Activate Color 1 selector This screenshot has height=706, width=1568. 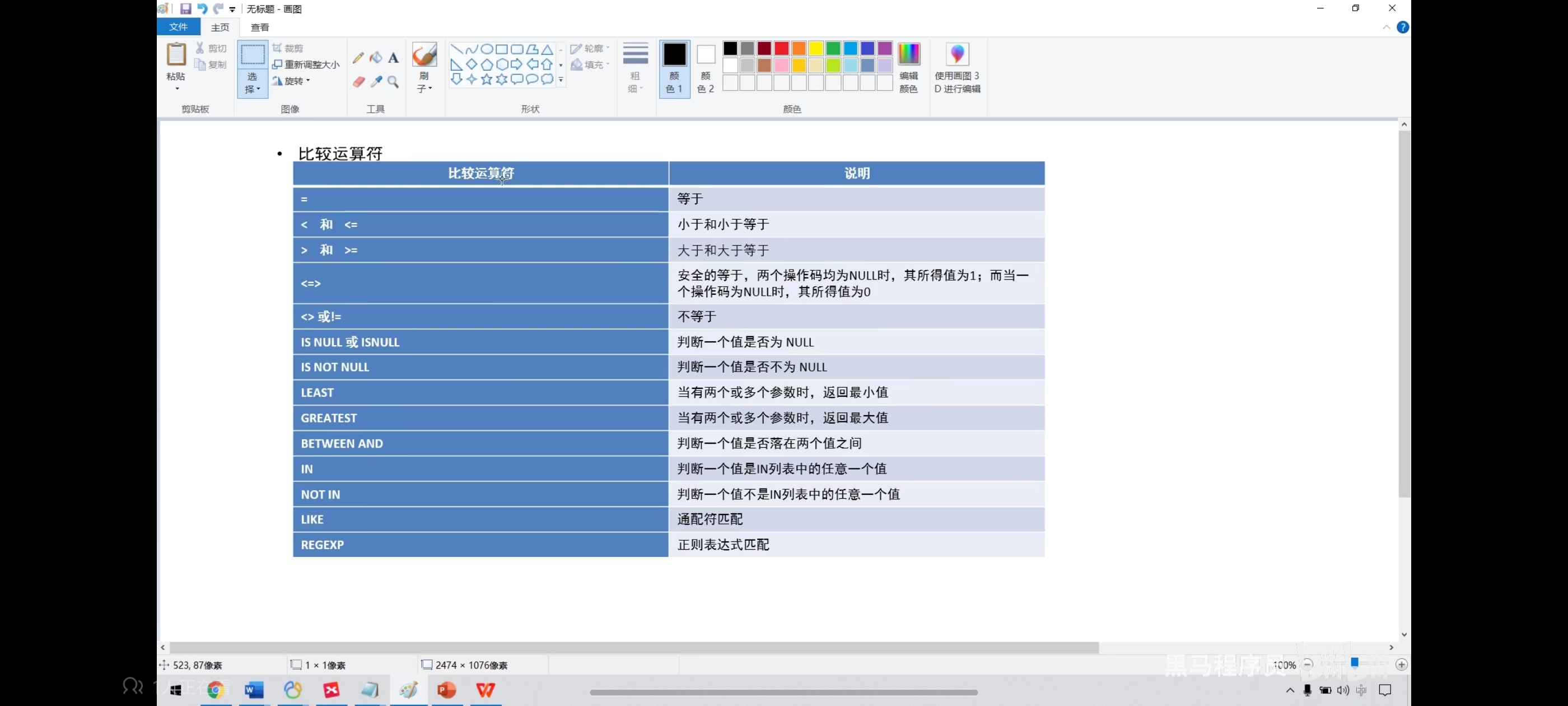tap(674, 68)
